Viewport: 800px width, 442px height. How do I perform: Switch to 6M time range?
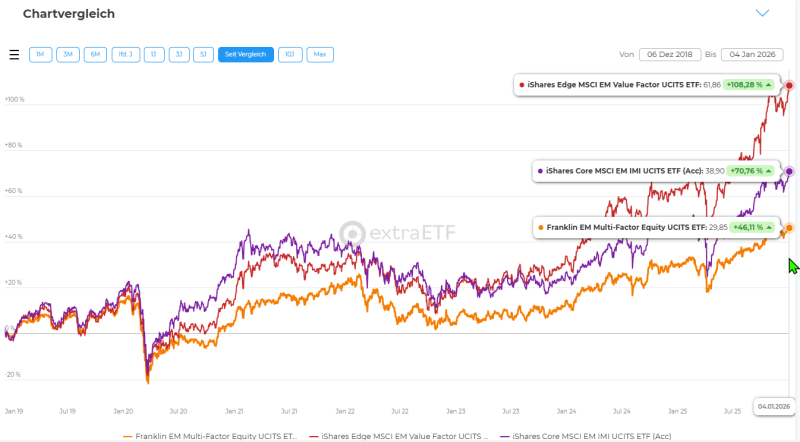click(x=96, y=54)
